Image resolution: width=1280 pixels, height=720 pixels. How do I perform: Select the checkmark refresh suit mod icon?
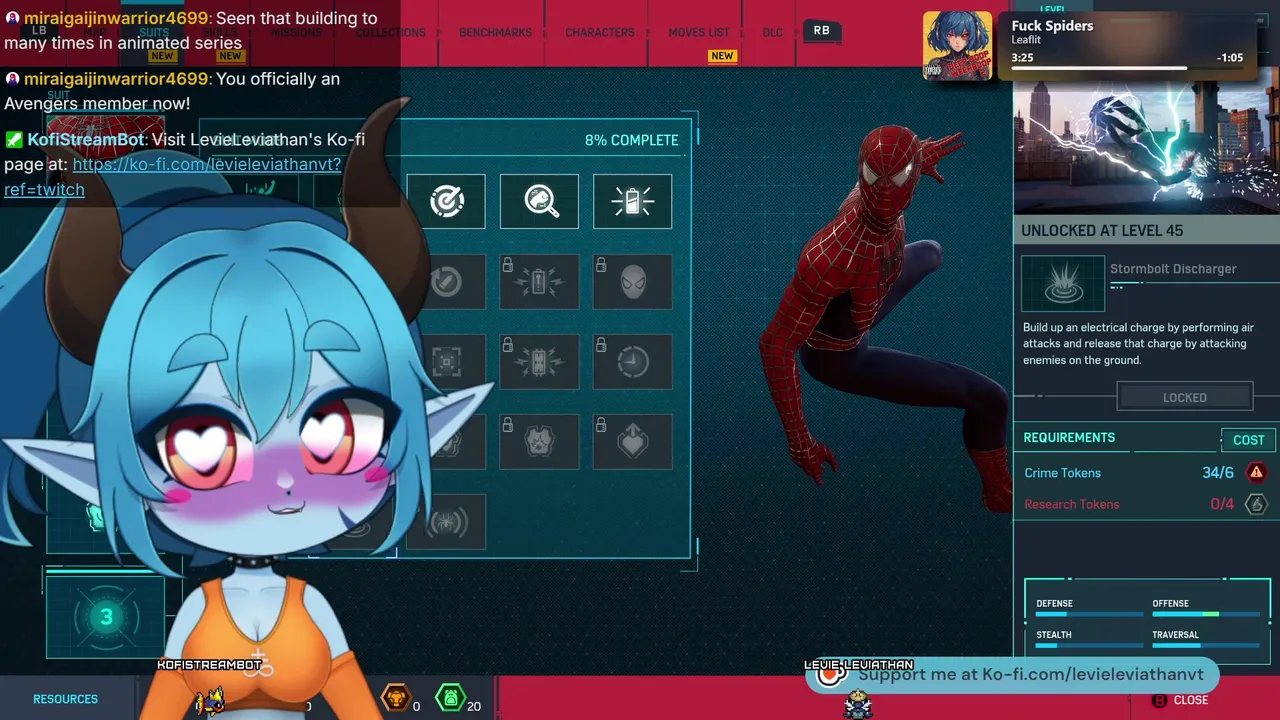pos(449,281)
